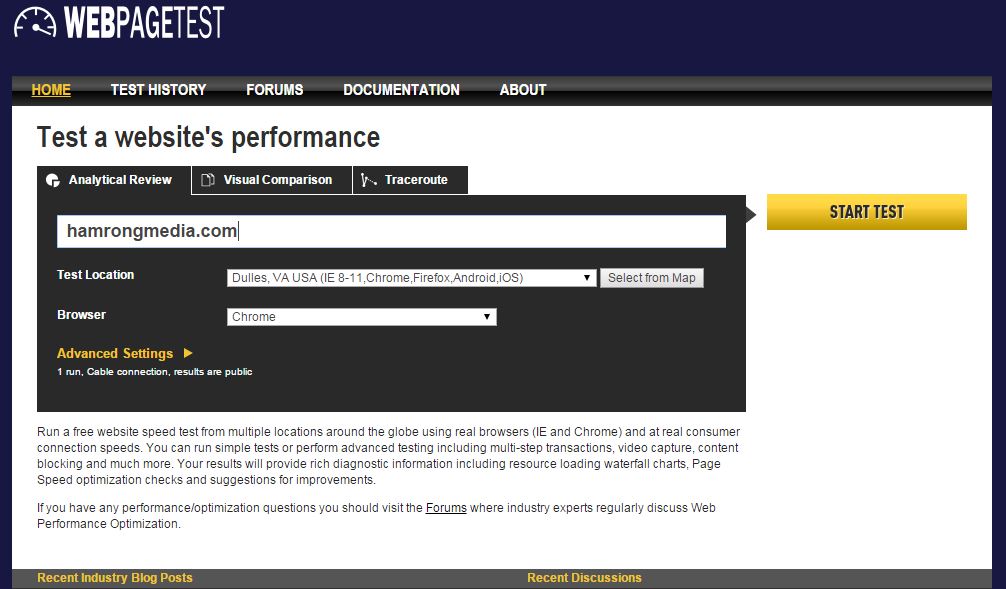Click the Advanced Settings arrow icon
The width and height of the screenshot is (1006, 589).
pyautogui.click(x=188, y=353)
